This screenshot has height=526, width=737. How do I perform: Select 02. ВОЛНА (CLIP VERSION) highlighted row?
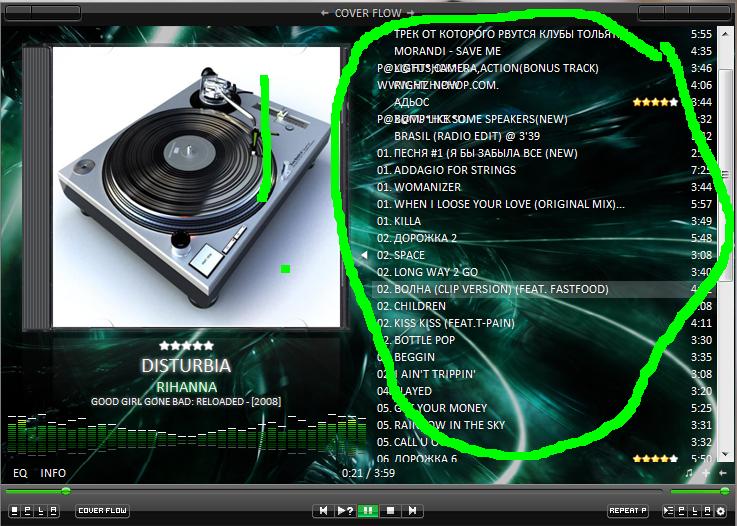tap(544, 289)
